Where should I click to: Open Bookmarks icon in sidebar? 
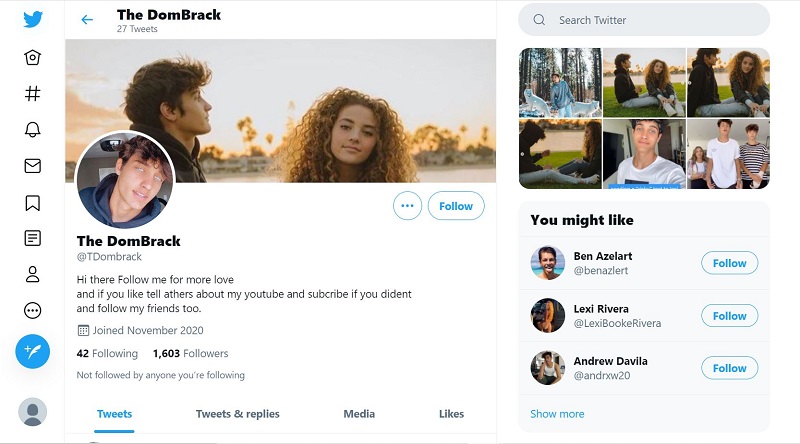coord(33,203)
